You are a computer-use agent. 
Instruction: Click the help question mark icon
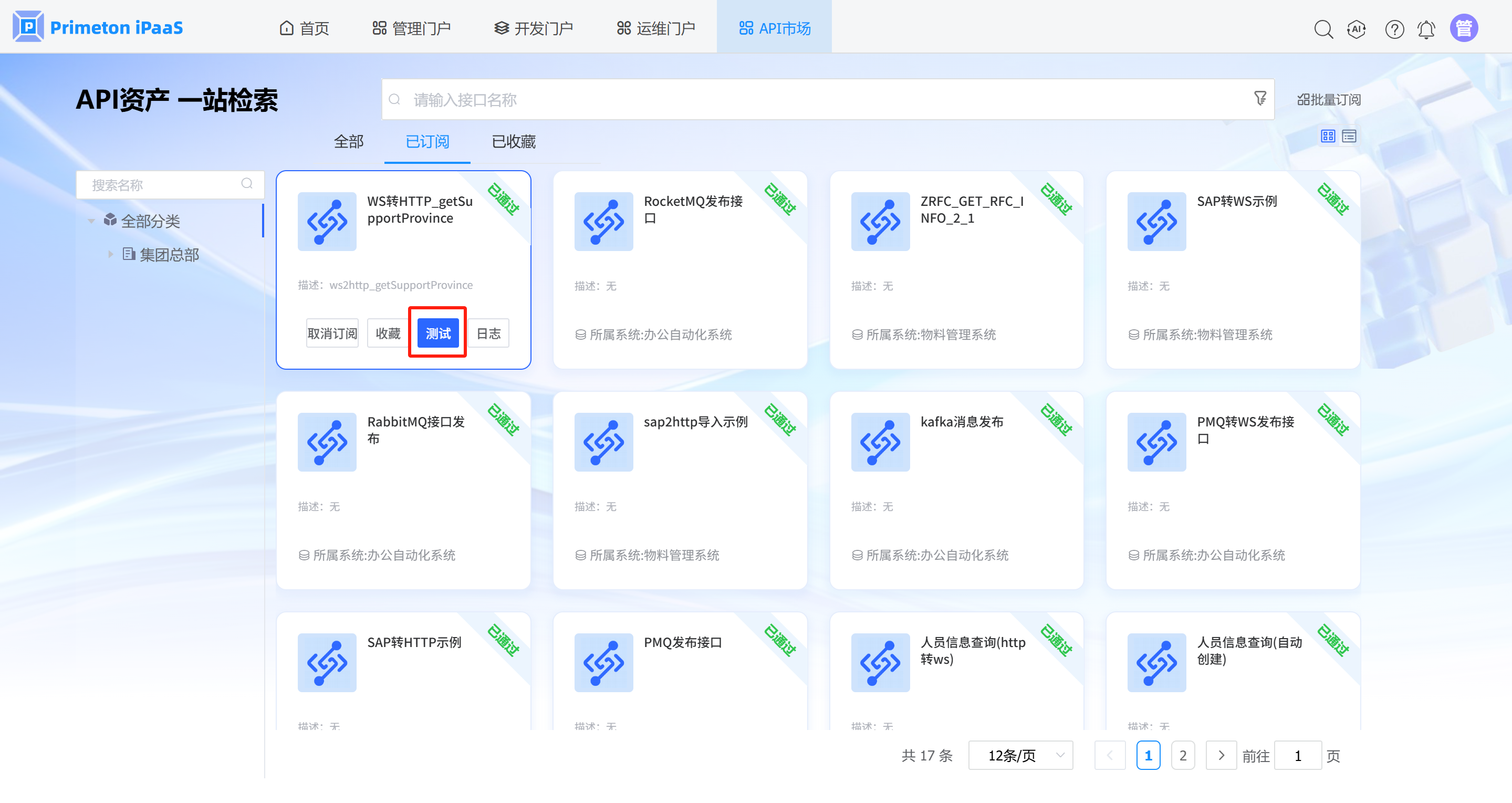point(1394,29)
